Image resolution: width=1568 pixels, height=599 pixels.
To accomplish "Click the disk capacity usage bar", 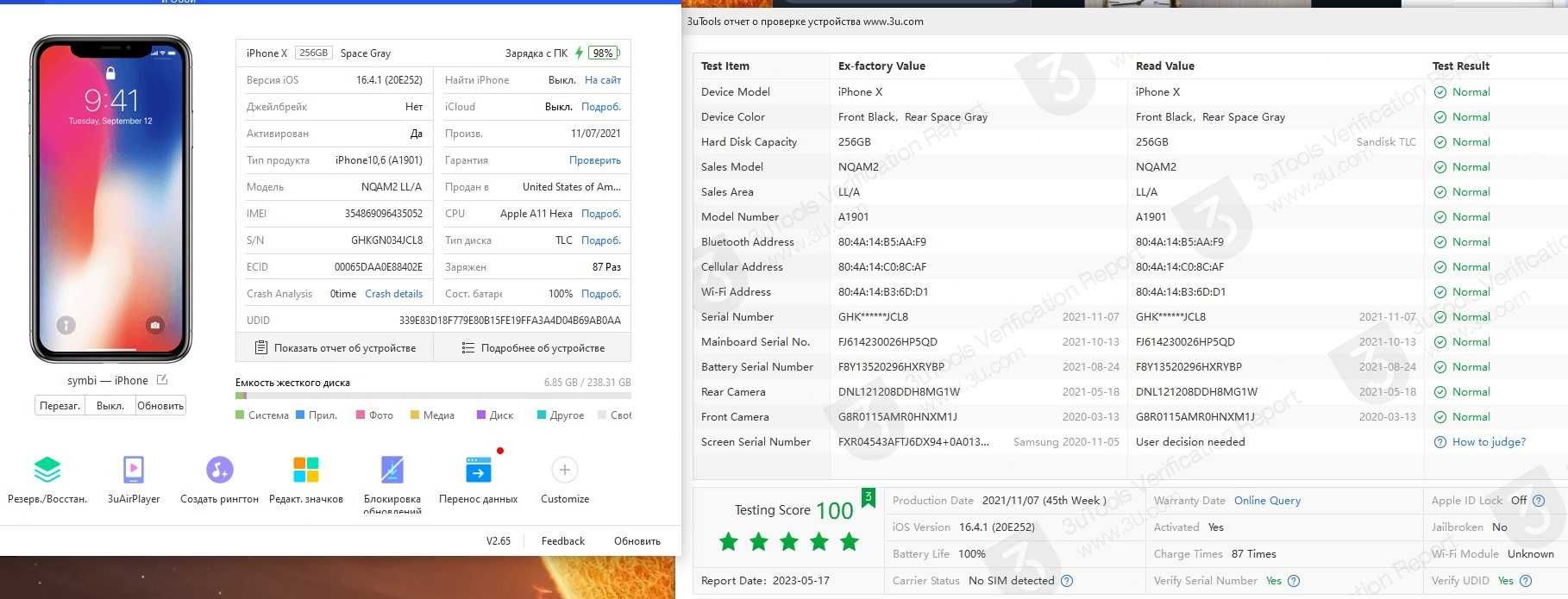I will 433,396.
